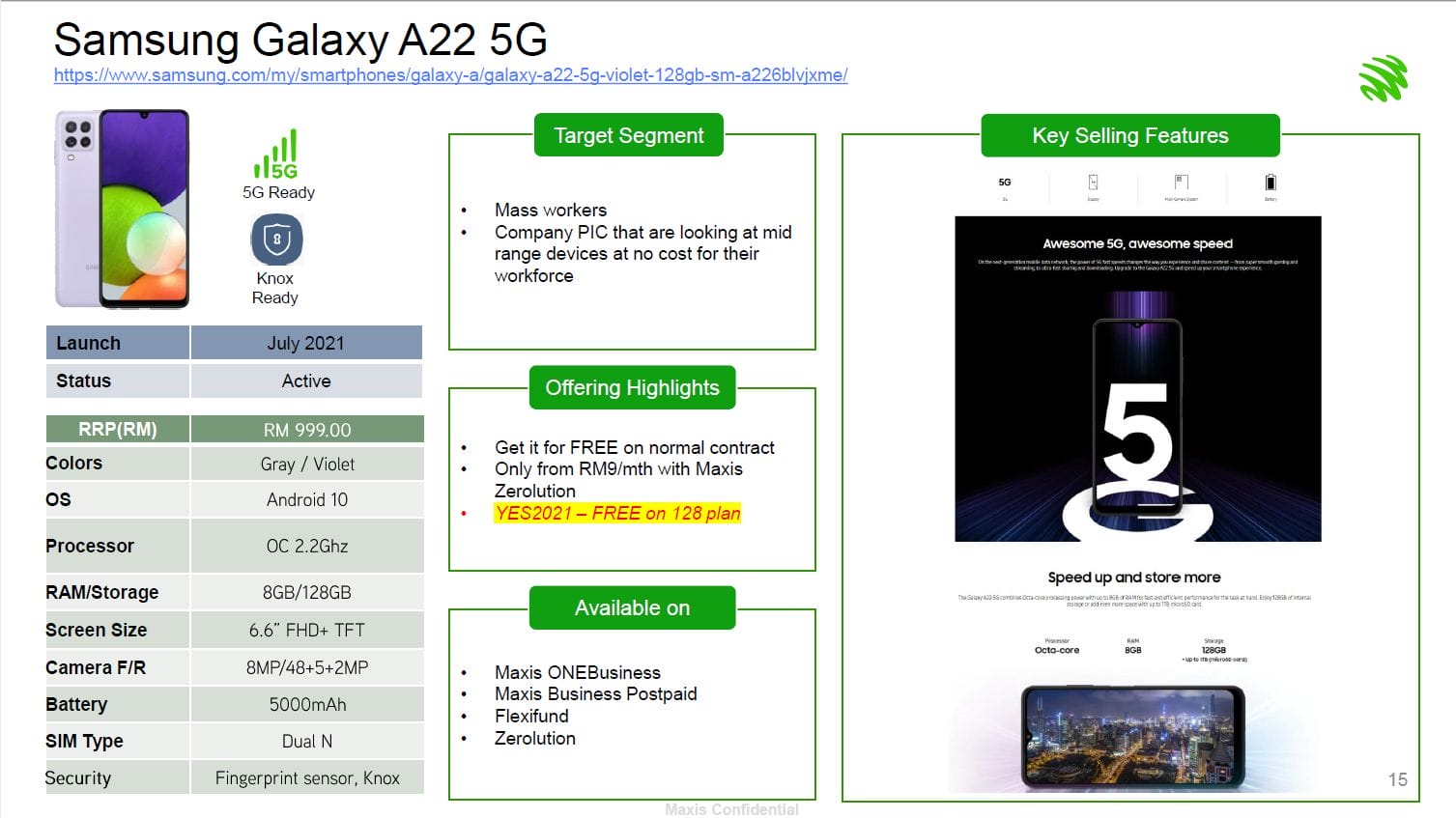Select the 'Flexifund' bullet
The width and height of the screenshot is (1456, 818).
[531, 716]
